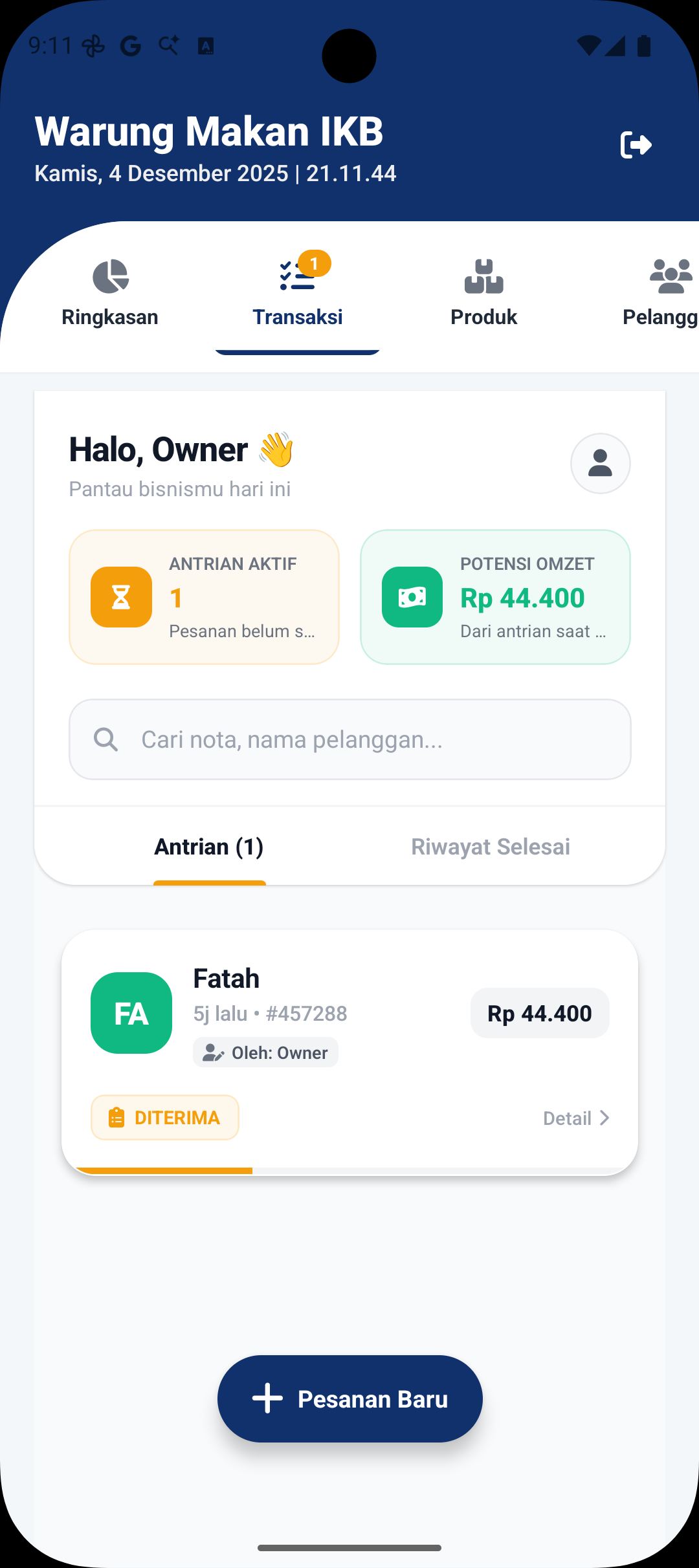
Task: Tap the Oleh: Owner badge
Action: [x=265, y=1052]
